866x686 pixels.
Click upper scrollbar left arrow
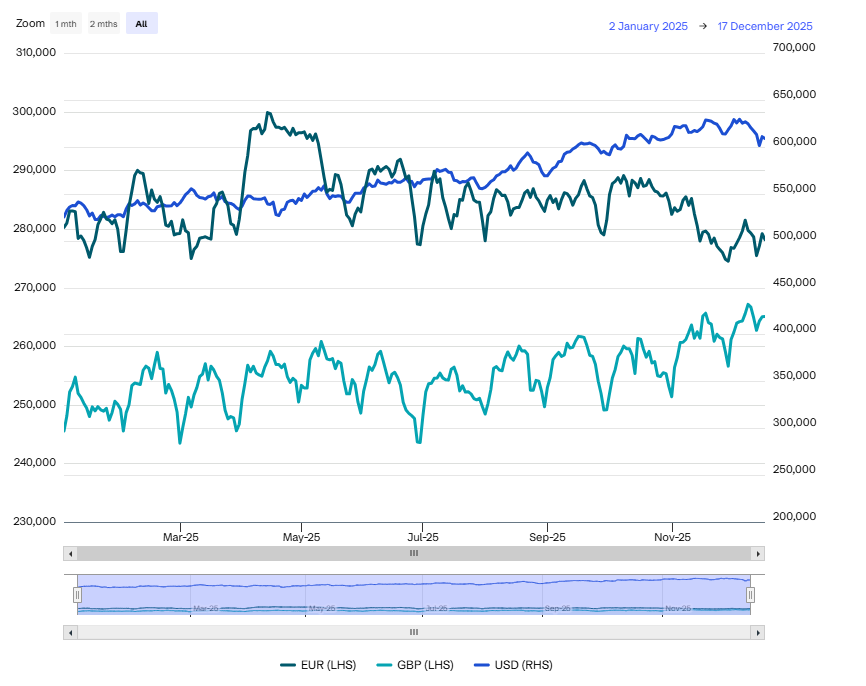click(x=70, y=554)
